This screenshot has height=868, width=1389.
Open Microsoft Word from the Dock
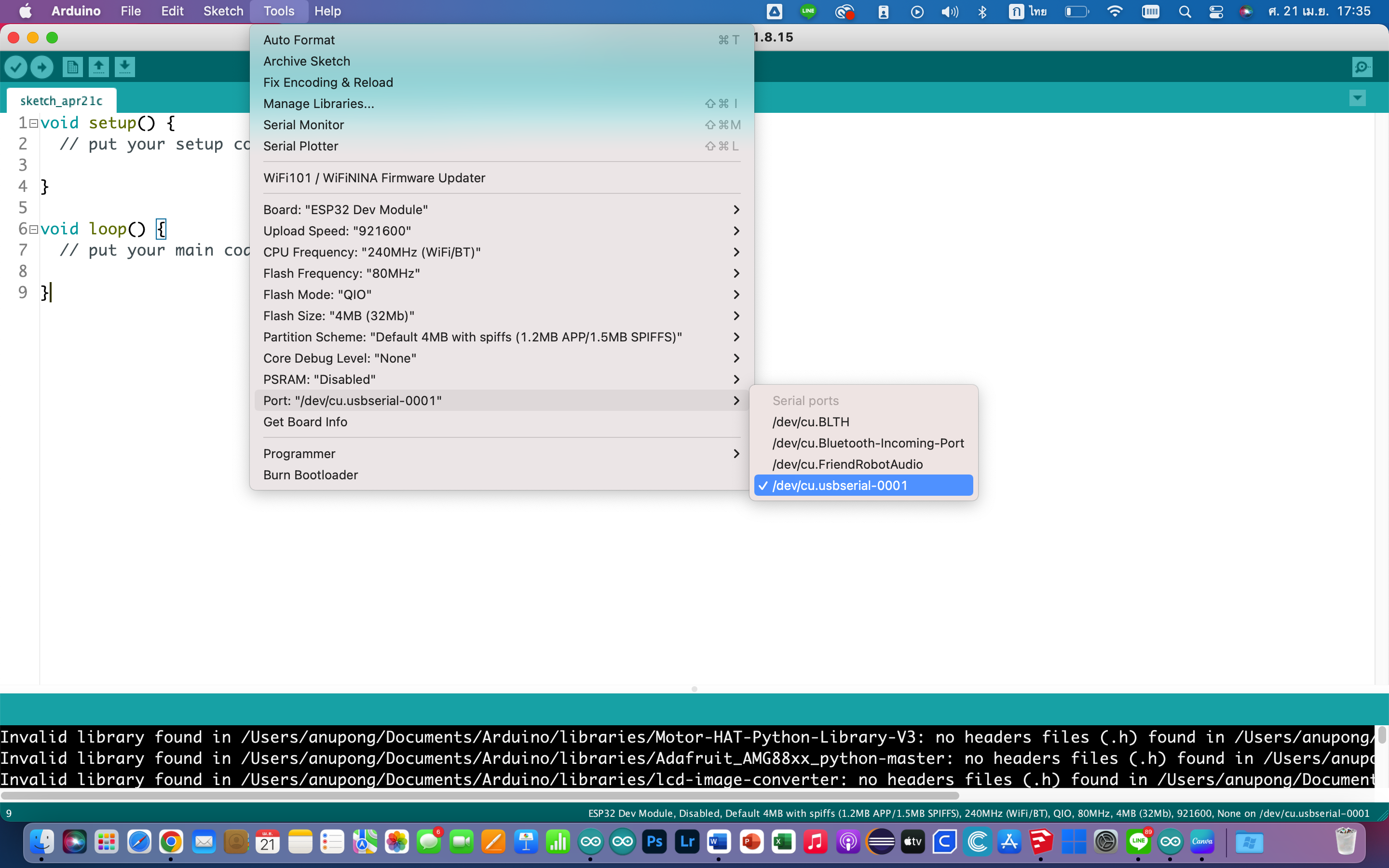pos(719,842)
